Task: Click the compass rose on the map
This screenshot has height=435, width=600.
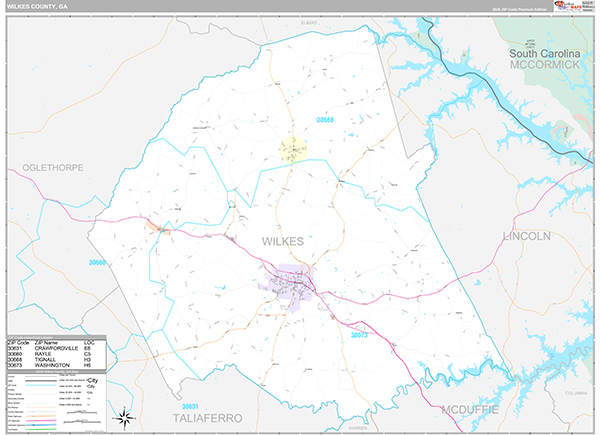Action: pos(126,418)
